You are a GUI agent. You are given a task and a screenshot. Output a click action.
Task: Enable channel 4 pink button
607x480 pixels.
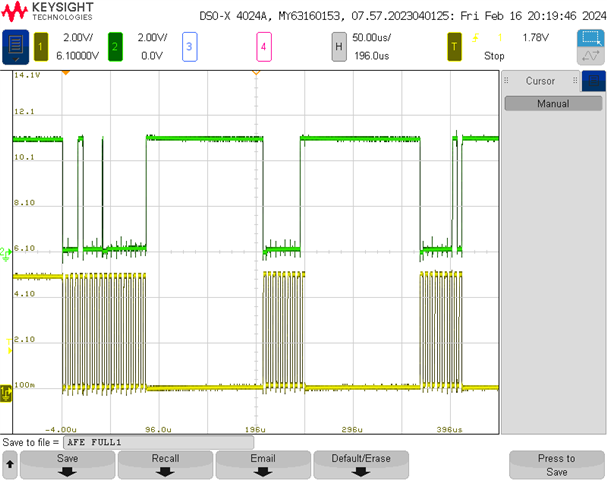point(264,47)
